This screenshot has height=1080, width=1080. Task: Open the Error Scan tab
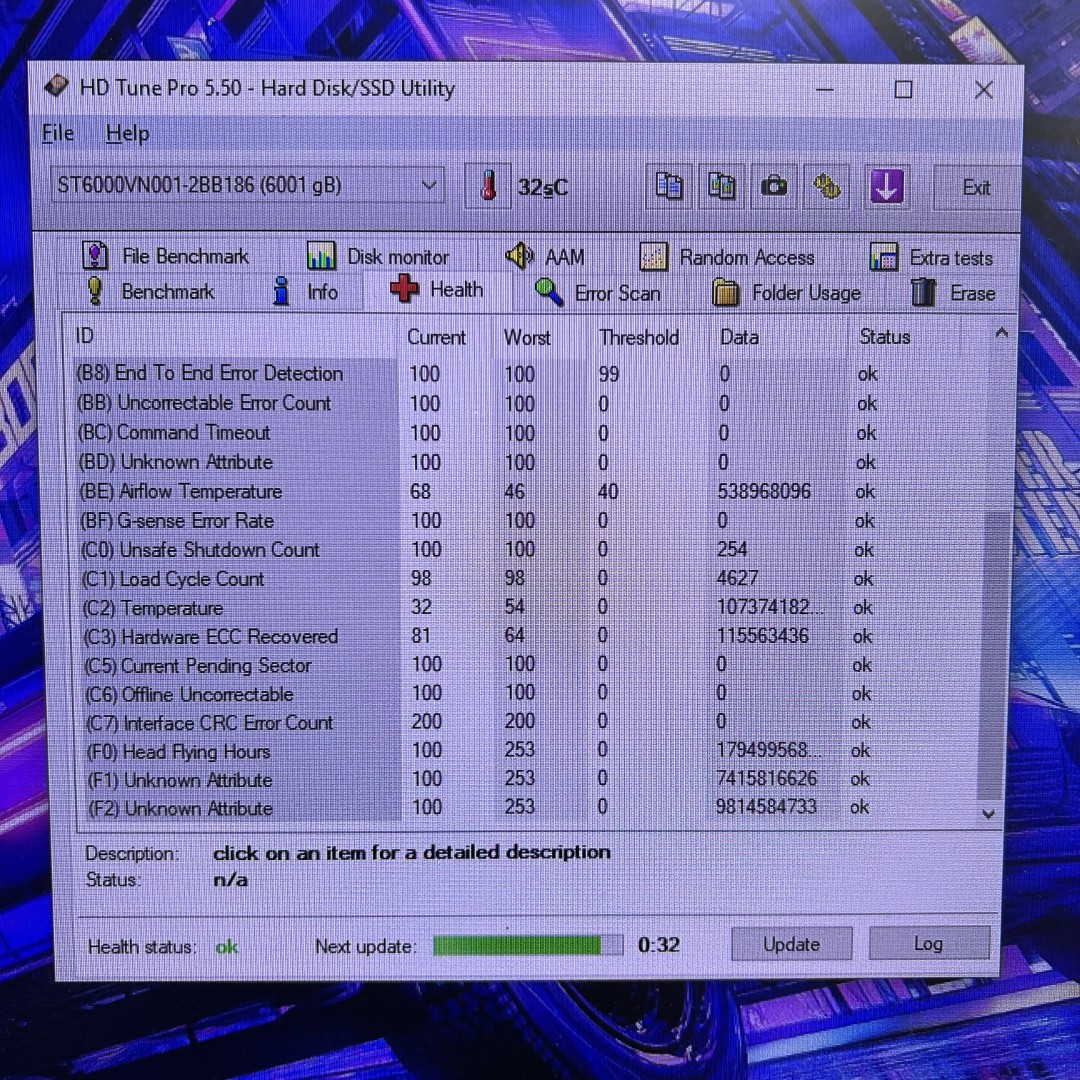click(598, 292)
